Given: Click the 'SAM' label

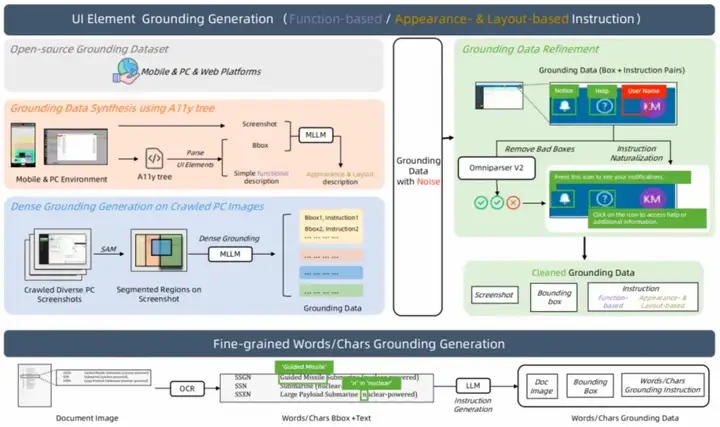Looking at the screenshot, I should (x=108, y=249).
